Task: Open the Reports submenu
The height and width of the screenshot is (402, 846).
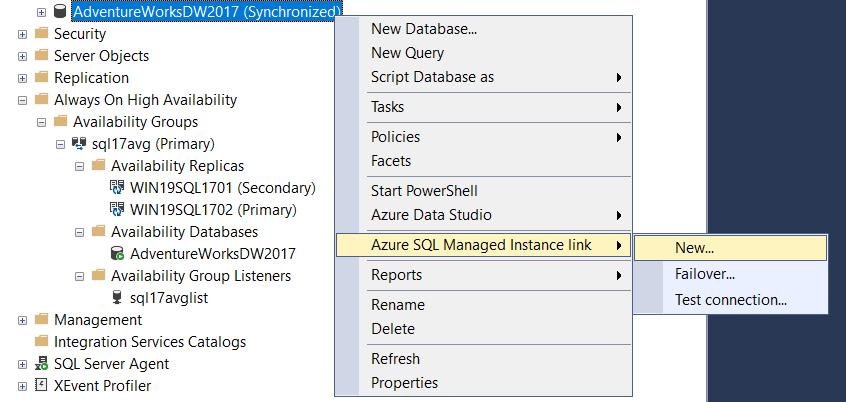Action: click(483, 275)
